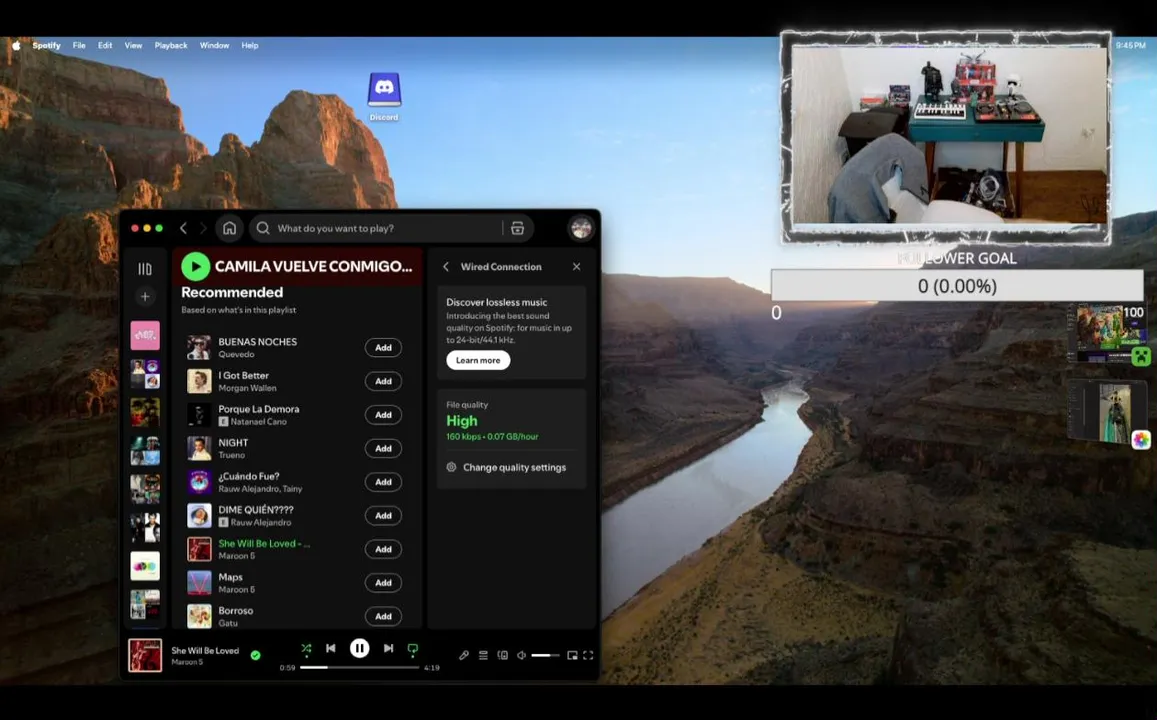Open the Morgan Wallen artist link
The height and width of the screenshot is (720, 1157).
[x=247, y=388]
